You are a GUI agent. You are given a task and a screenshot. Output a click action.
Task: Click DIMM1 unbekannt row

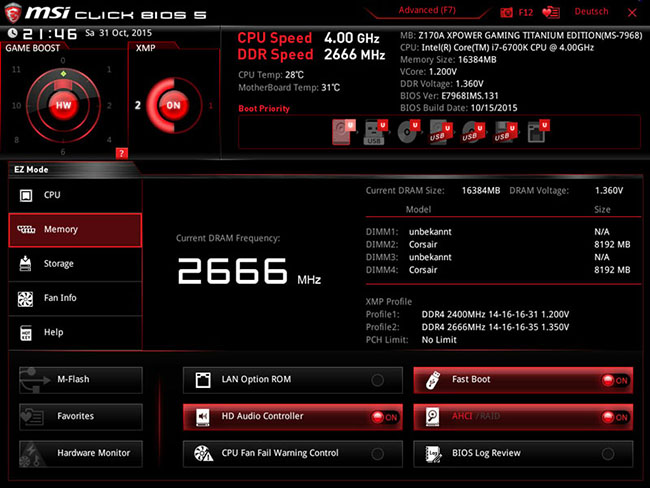[x=498, y=232]
